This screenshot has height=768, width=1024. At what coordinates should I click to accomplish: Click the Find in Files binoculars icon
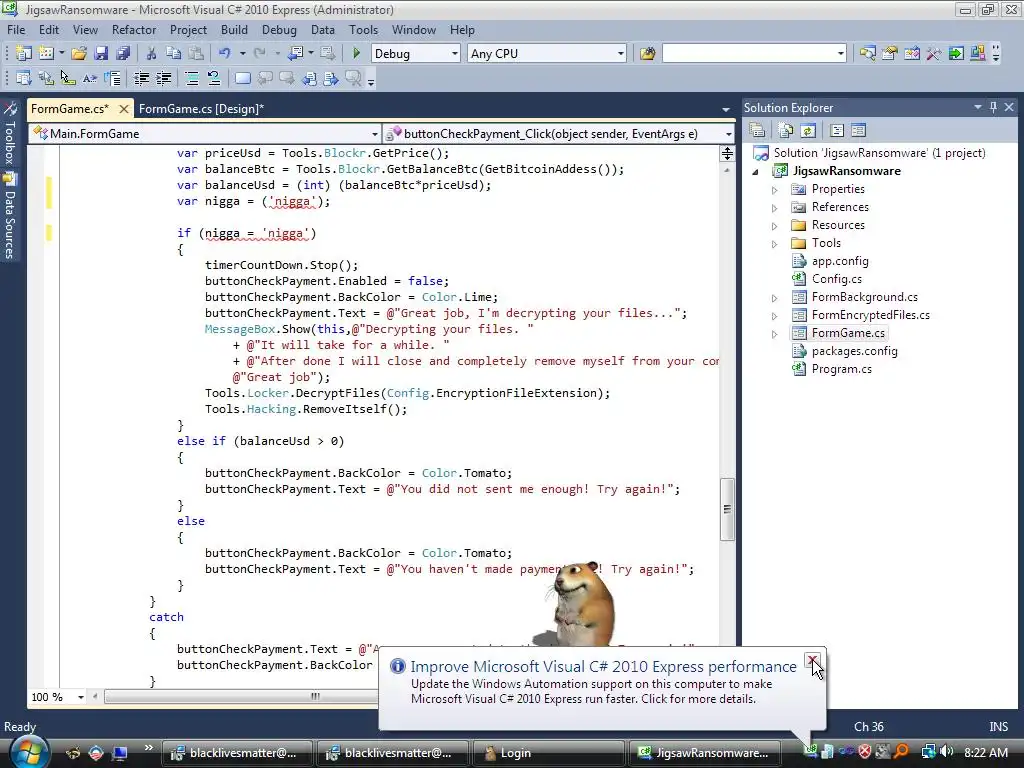pos(647,54)
